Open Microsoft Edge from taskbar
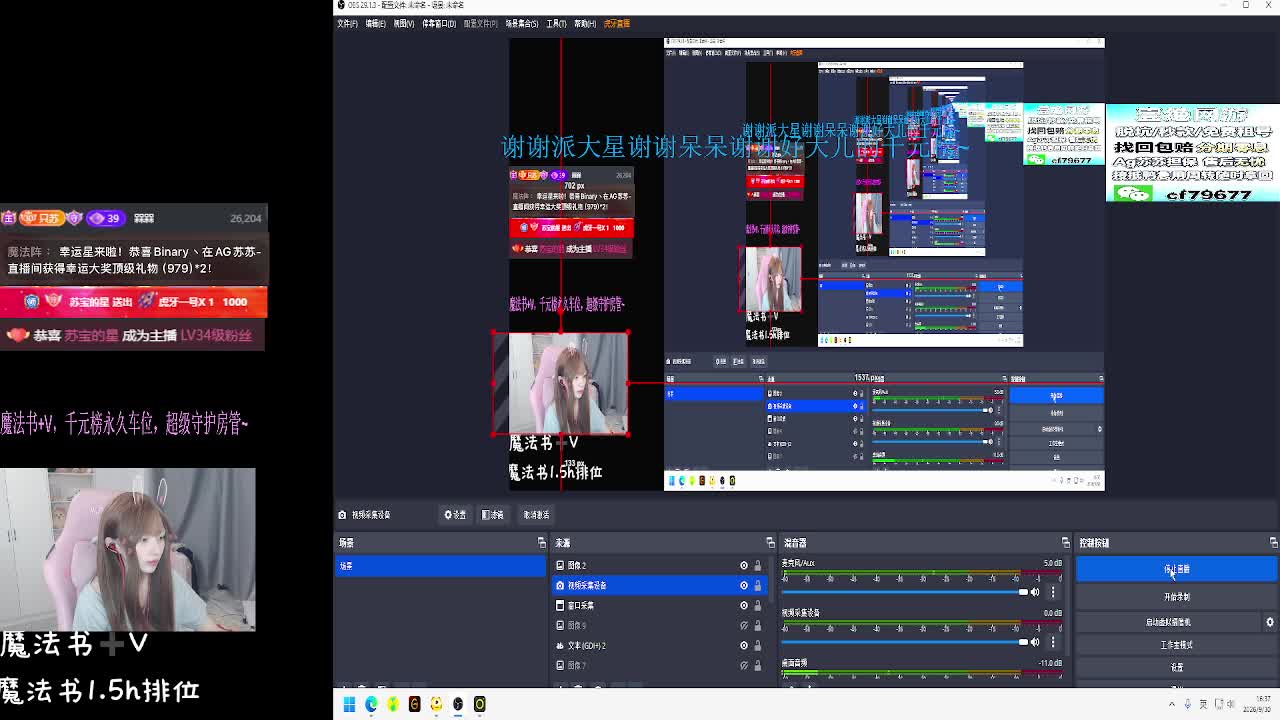The image size is (1280, 720). (371, 704)
